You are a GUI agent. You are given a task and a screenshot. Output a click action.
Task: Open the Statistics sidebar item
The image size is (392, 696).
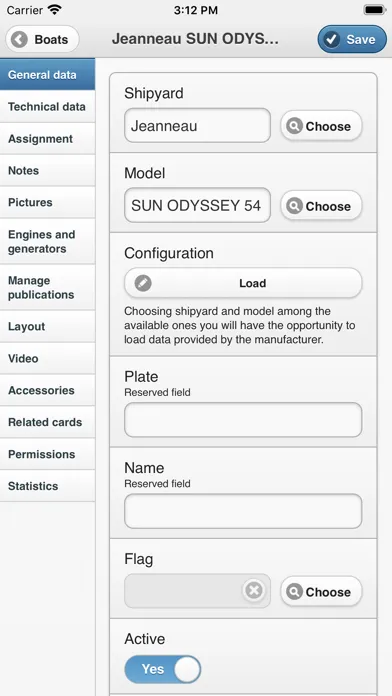pyautogui.click(x=48, y=486)
